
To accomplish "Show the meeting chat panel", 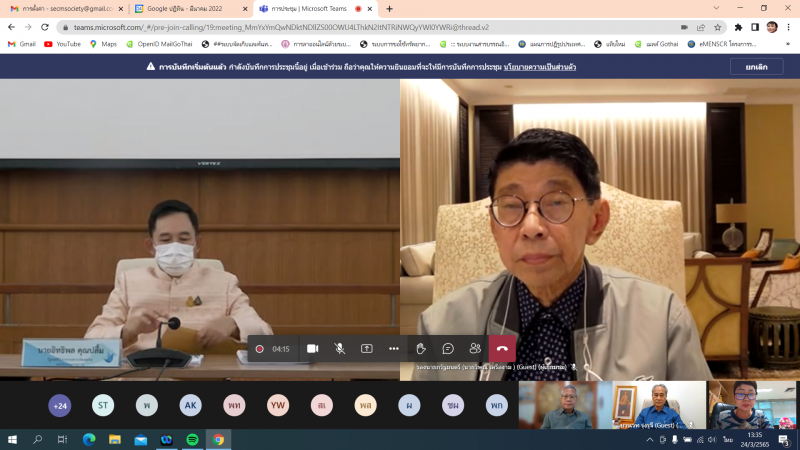I will pyautogui.click(x=448, y=348).
